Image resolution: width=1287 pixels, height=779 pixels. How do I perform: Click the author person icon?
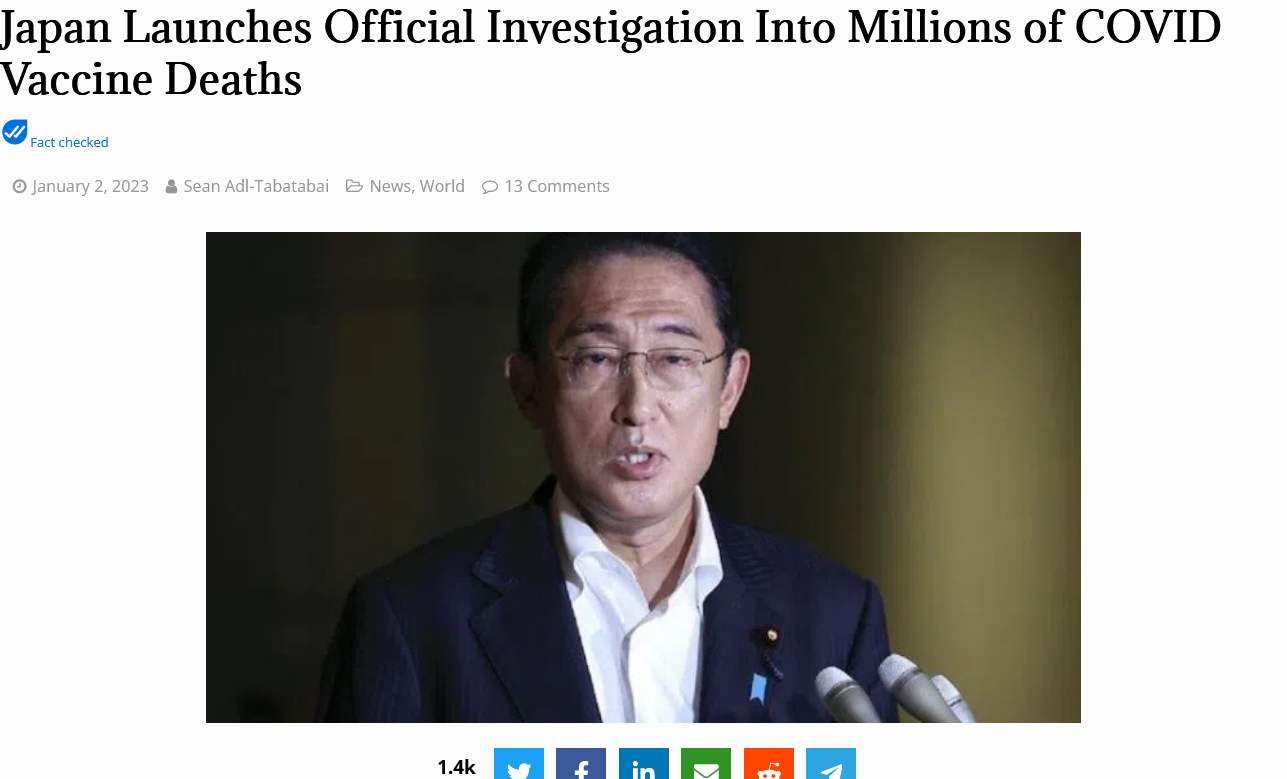coord(171,186)
